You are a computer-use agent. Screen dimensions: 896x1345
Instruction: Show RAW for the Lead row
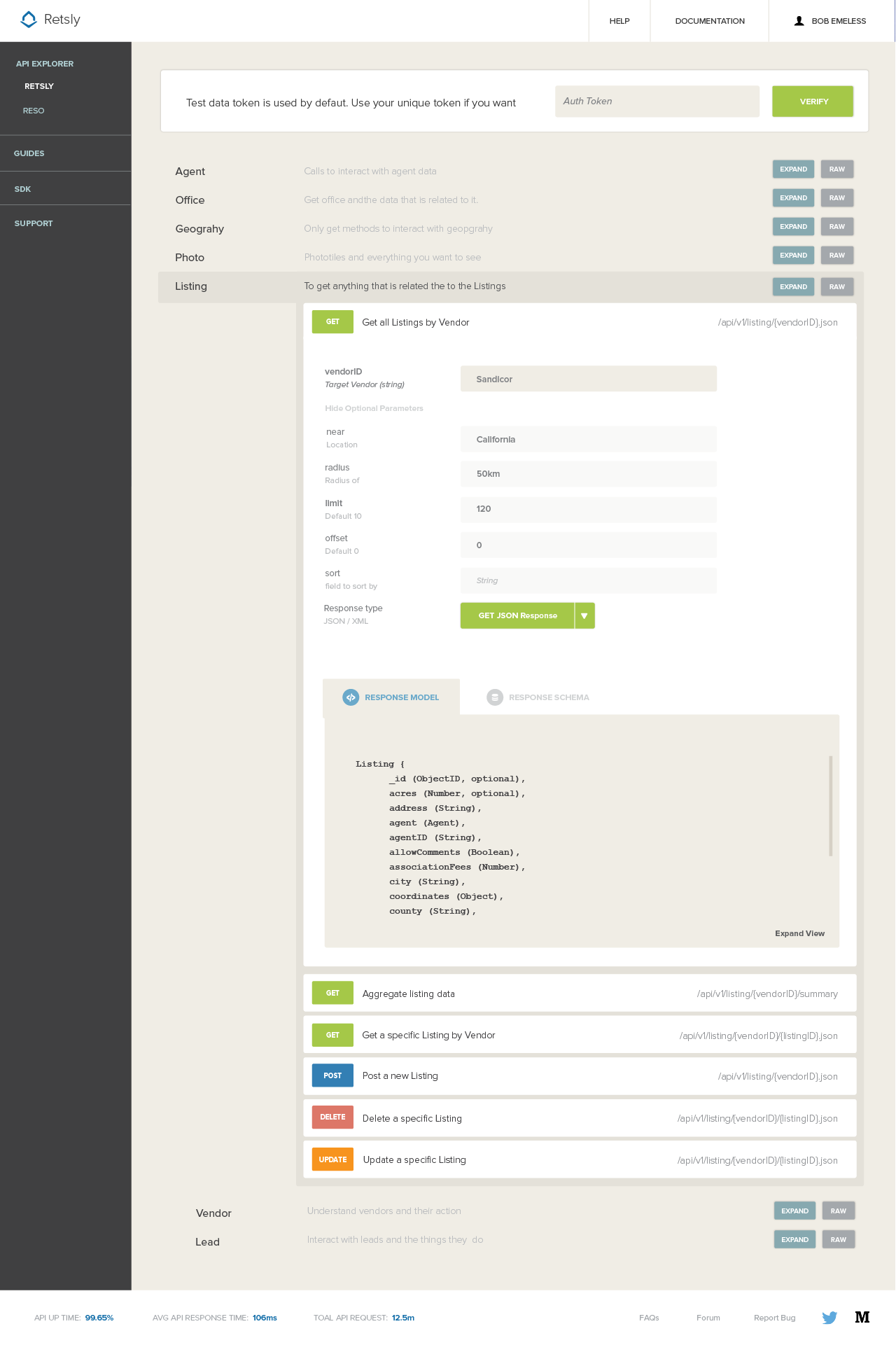[839, 1240]
